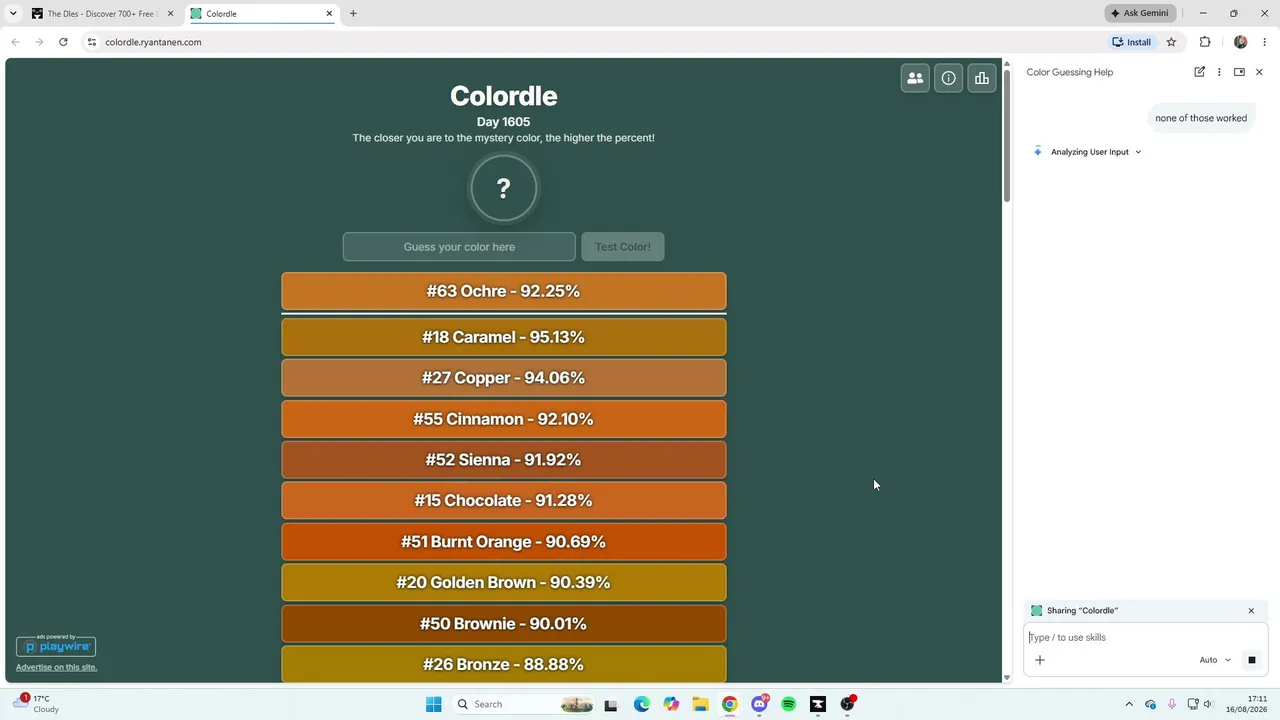Image resolution: width=1280 pixels, height=720 pixels.
Task: Open the weather widget showing 17°C Cloudy
Action: 38,704
